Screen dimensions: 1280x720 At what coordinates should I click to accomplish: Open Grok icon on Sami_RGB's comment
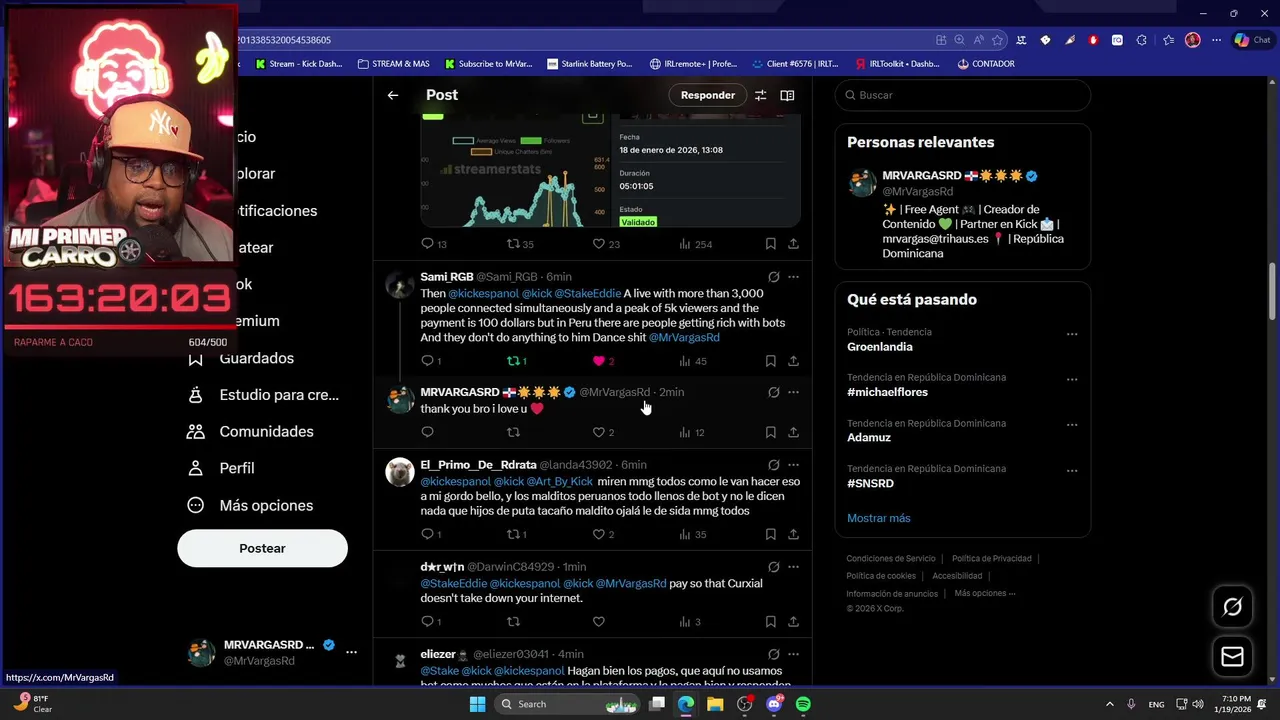coord(773,277)
